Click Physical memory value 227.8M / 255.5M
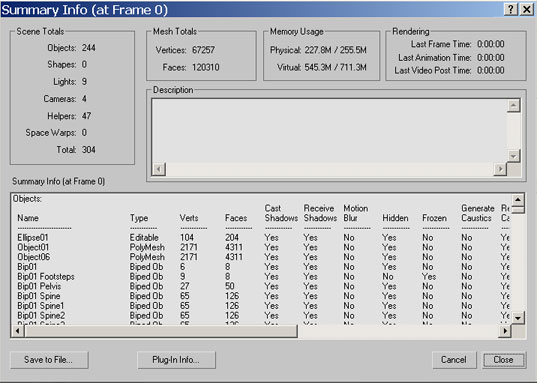The width and height of the screenshot is (537, 383). pos(336,50)
